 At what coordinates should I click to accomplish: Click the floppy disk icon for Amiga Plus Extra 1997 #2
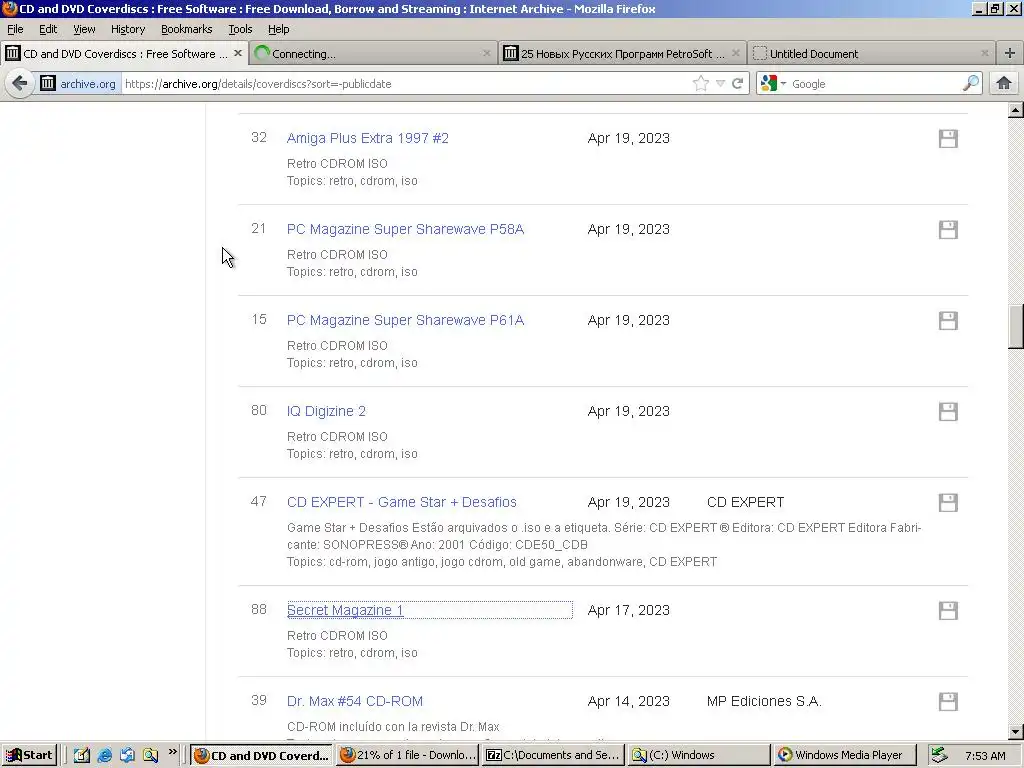pos(948,138)
